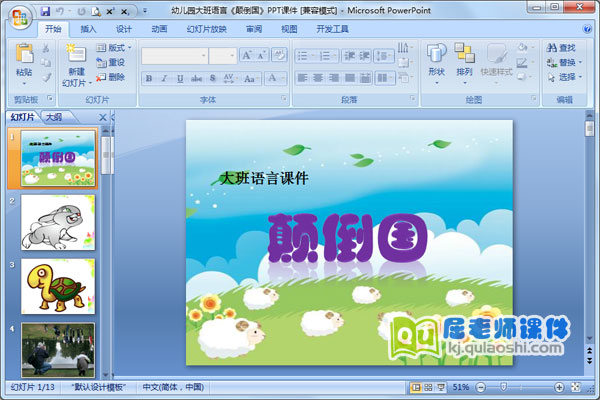The height and width of the screenshot is (400, 600).
Task: Open the font size dropdown
Action: [232, 56]
